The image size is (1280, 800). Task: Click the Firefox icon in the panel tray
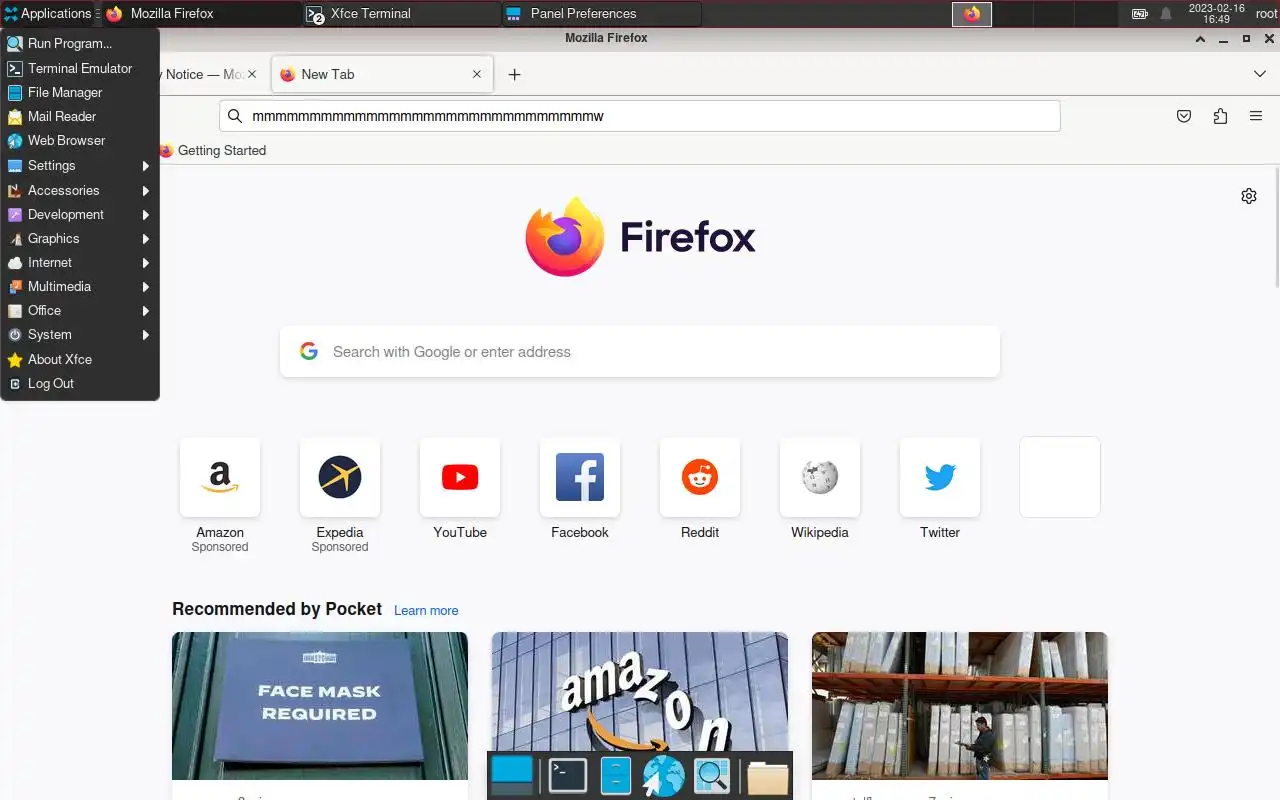coord(972,14)
